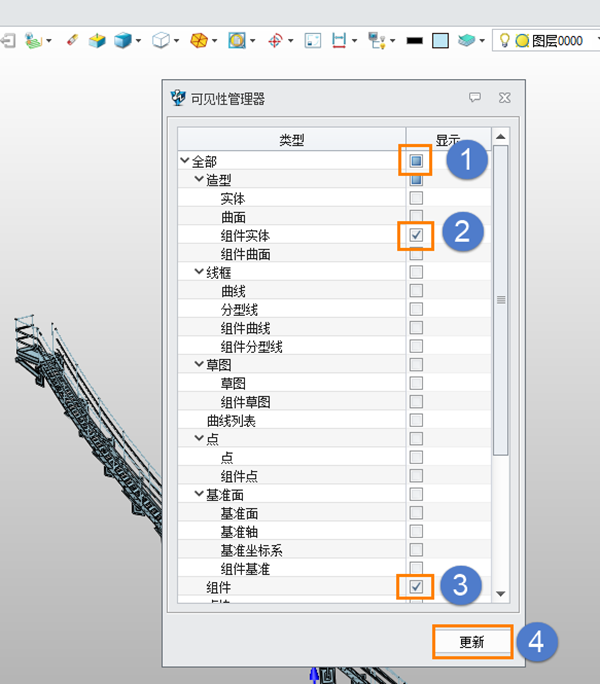
Task: Collapse the 基准面 parent tree node
Action: (x=199, y=494)
